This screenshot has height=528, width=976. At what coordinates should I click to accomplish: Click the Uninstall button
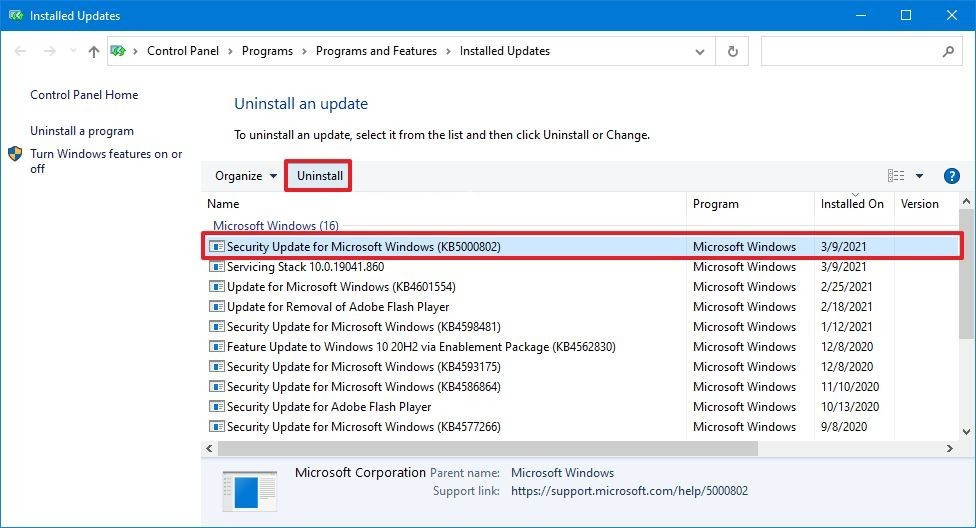(319, 176)
